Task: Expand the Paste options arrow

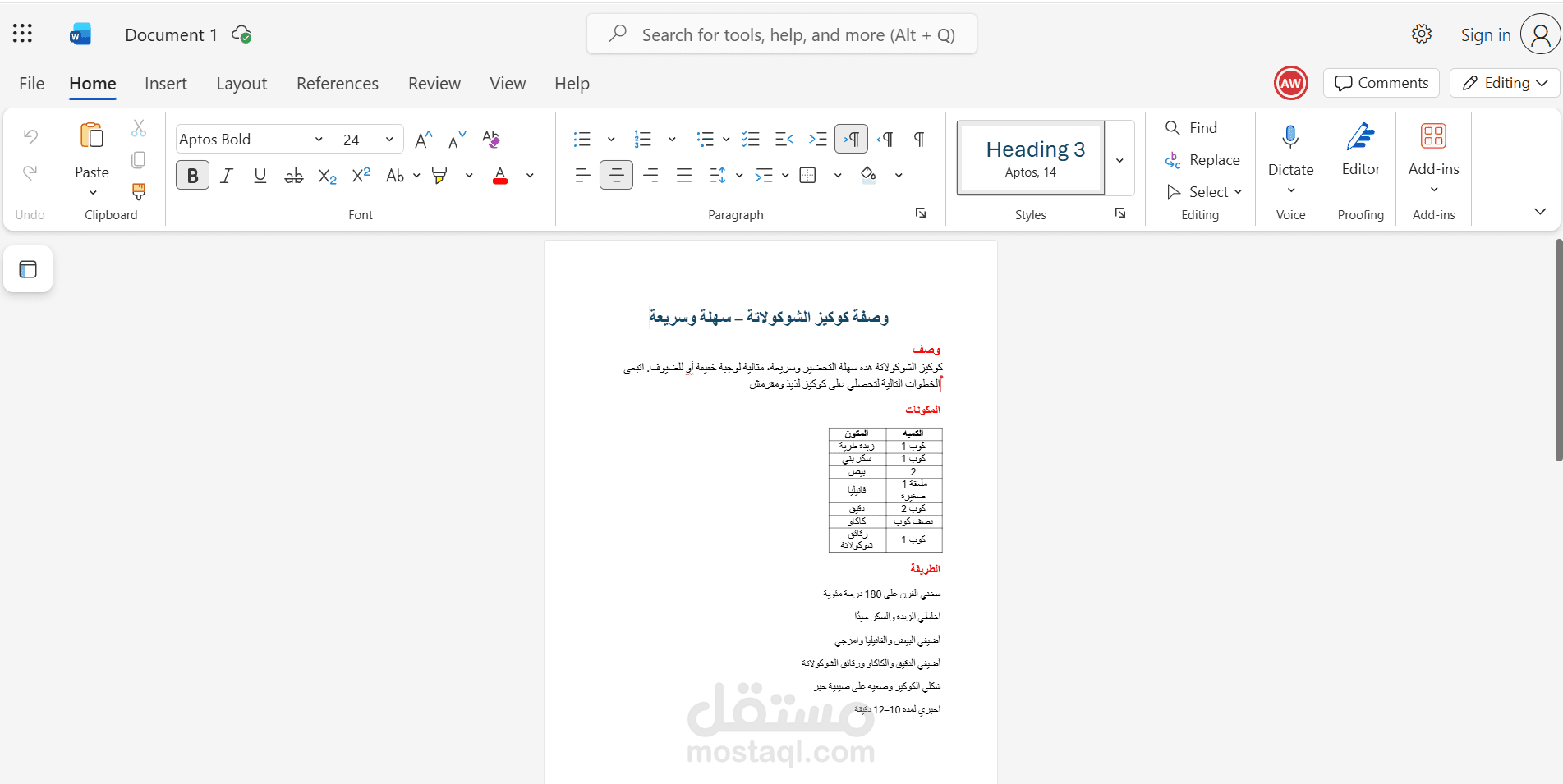Action: click(x=93, y=193)
